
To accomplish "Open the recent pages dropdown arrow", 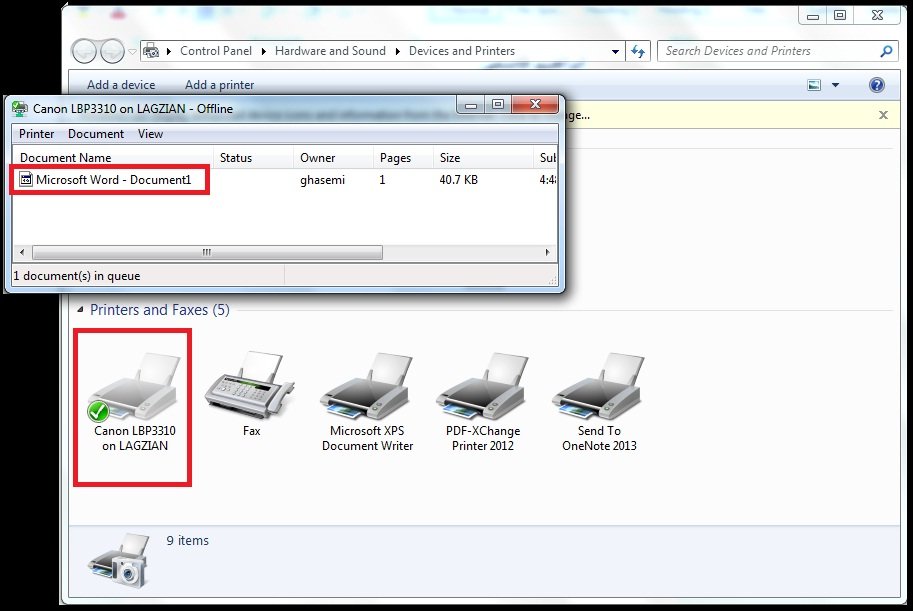I will click(x=132, y=52).
